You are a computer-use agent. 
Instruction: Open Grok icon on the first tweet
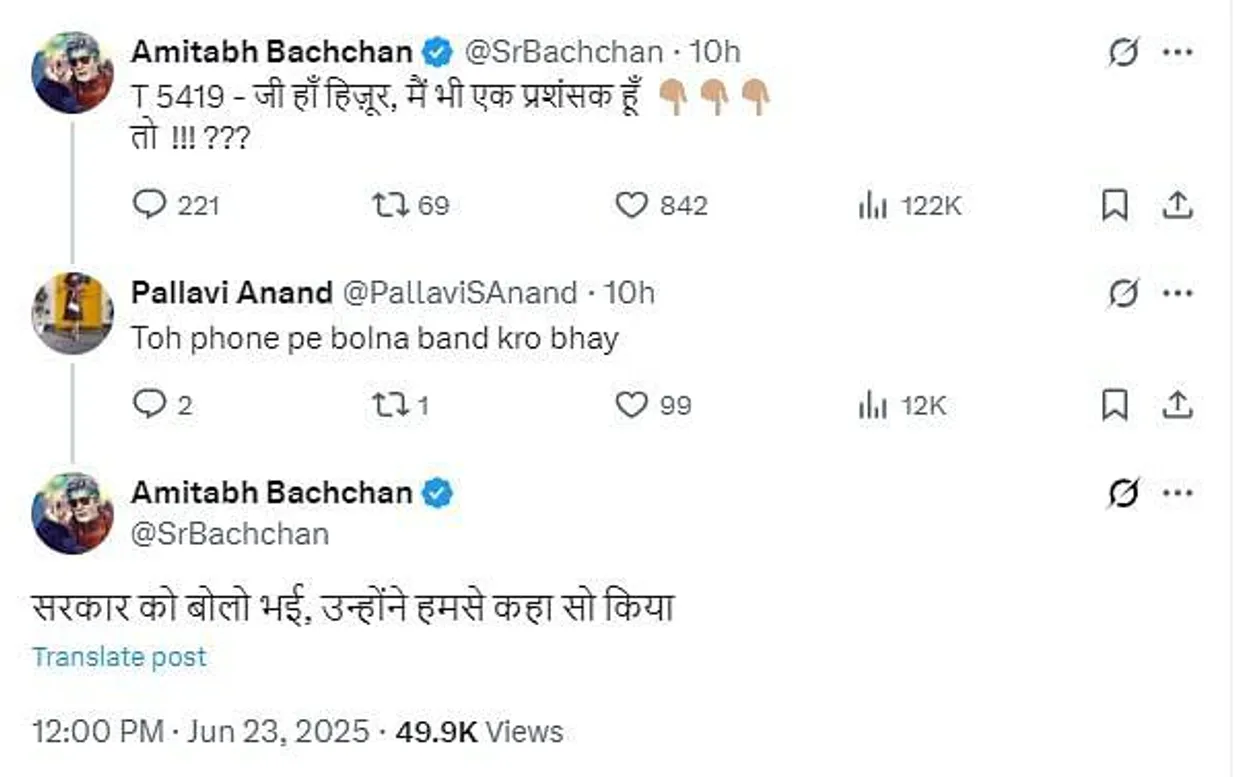[1124, 53]
